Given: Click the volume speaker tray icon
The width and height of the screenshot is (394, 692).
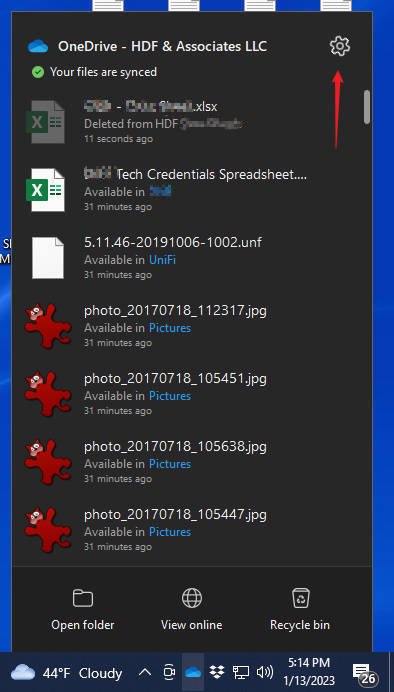Looking at the screenshot, I should [264, 672].
